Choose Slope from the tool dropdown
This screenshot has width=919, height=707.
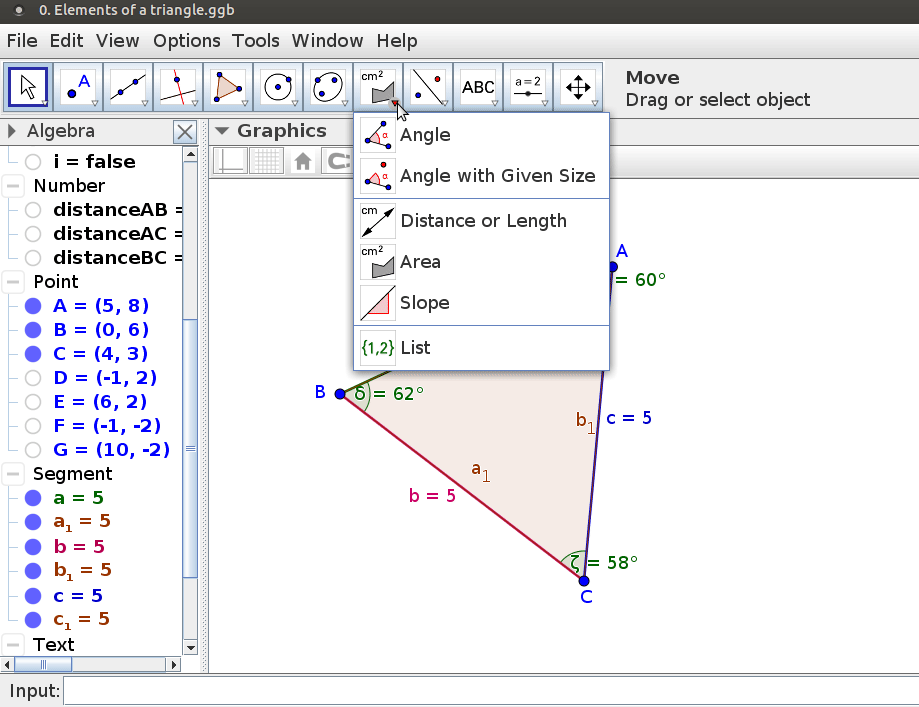[x=481, y=303]
